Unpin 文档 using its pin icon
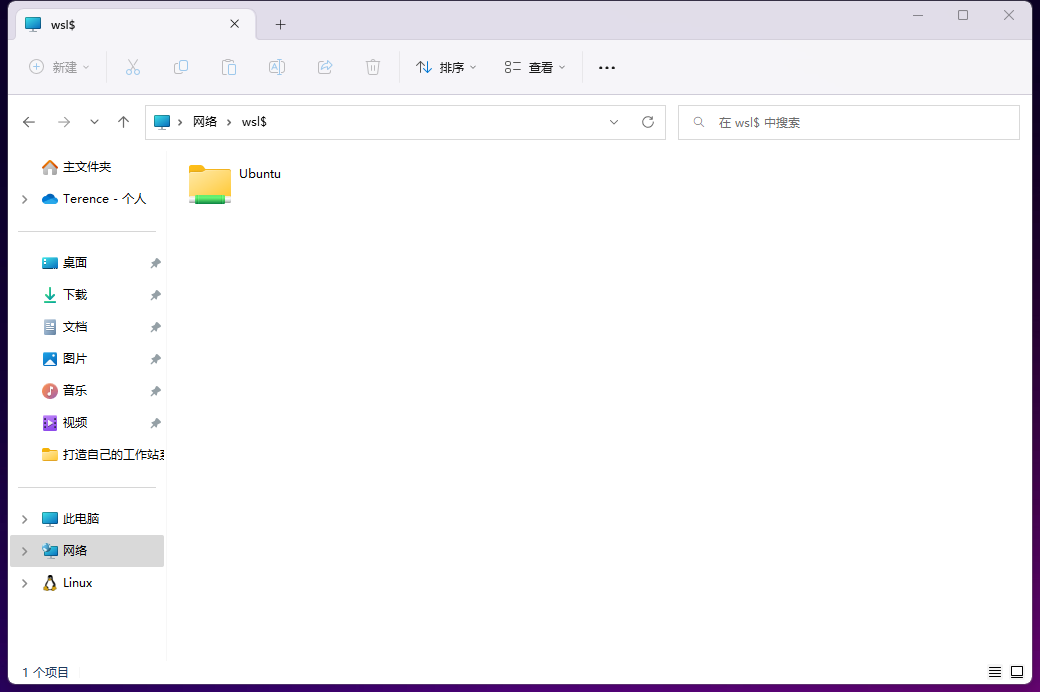This screenshot has height=692, width=1040. pyautogui.click(x=155, y=327)
